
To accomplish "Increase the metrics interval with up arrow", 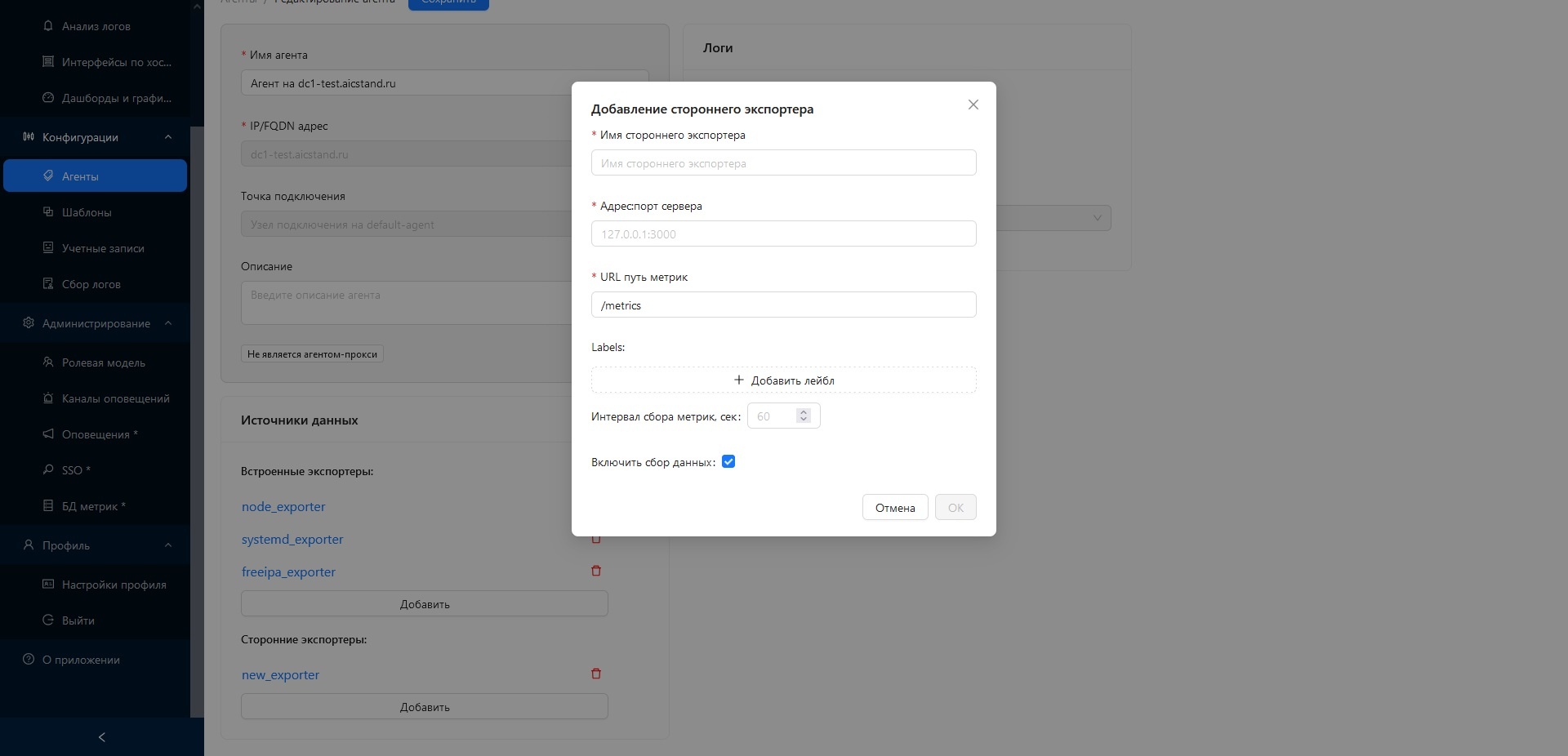I will pyautogui.click(x=804, y=411).
